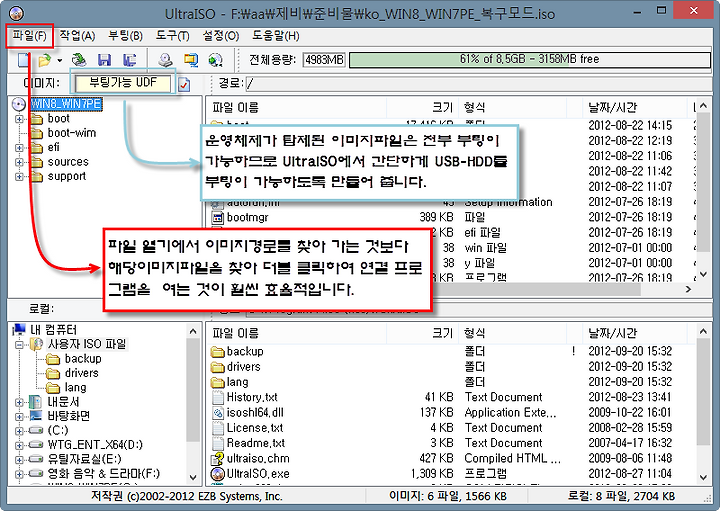Image resolution: width=720 pixels, height=511 pixels.
Task: Click the disc icon beside WIN8_WIN7PE
Action: click(x=19, y=104)
